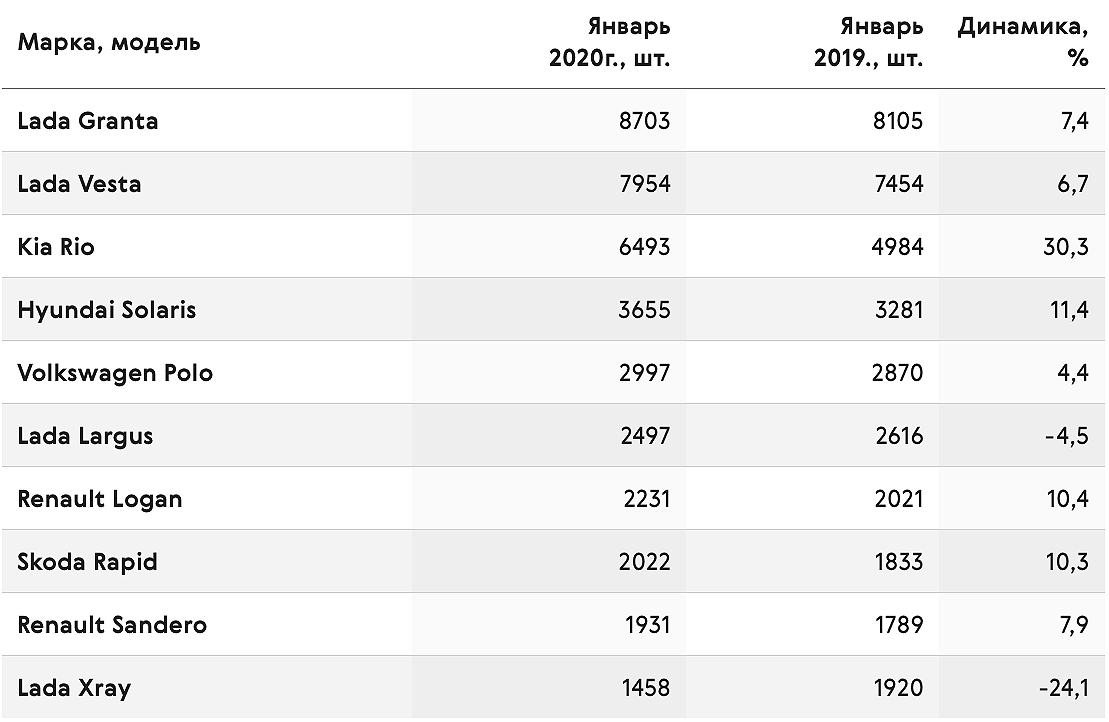Image resolution: width=1109 pixels, height=722 pixels.
Task: Click the 2616 value for Lada Largus
Action: click(899, 436)
